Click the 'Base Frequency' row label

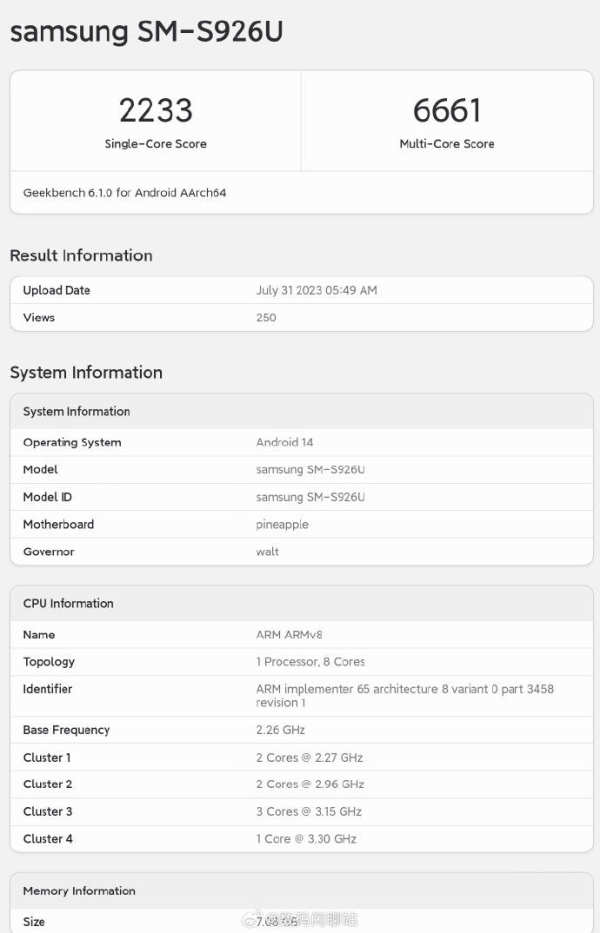point(66,730)
